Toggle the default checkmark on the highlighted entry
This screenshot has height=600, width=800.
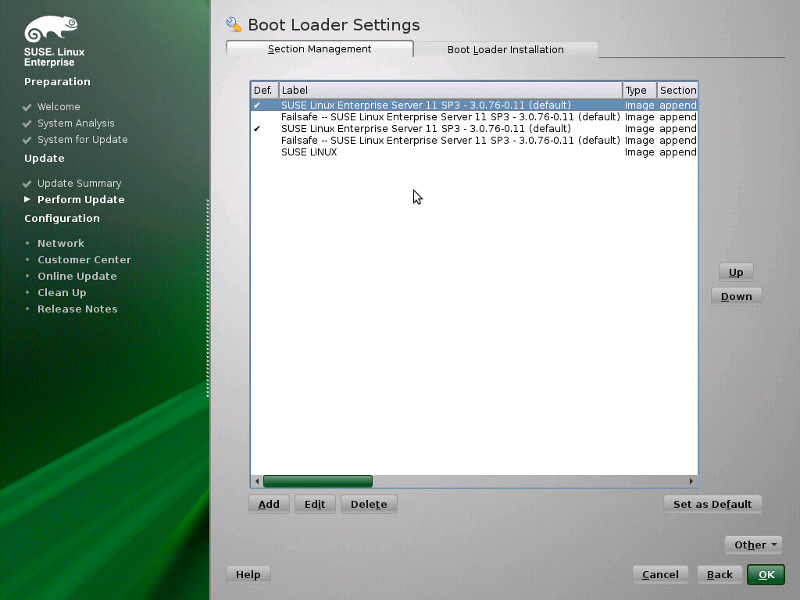262,104
